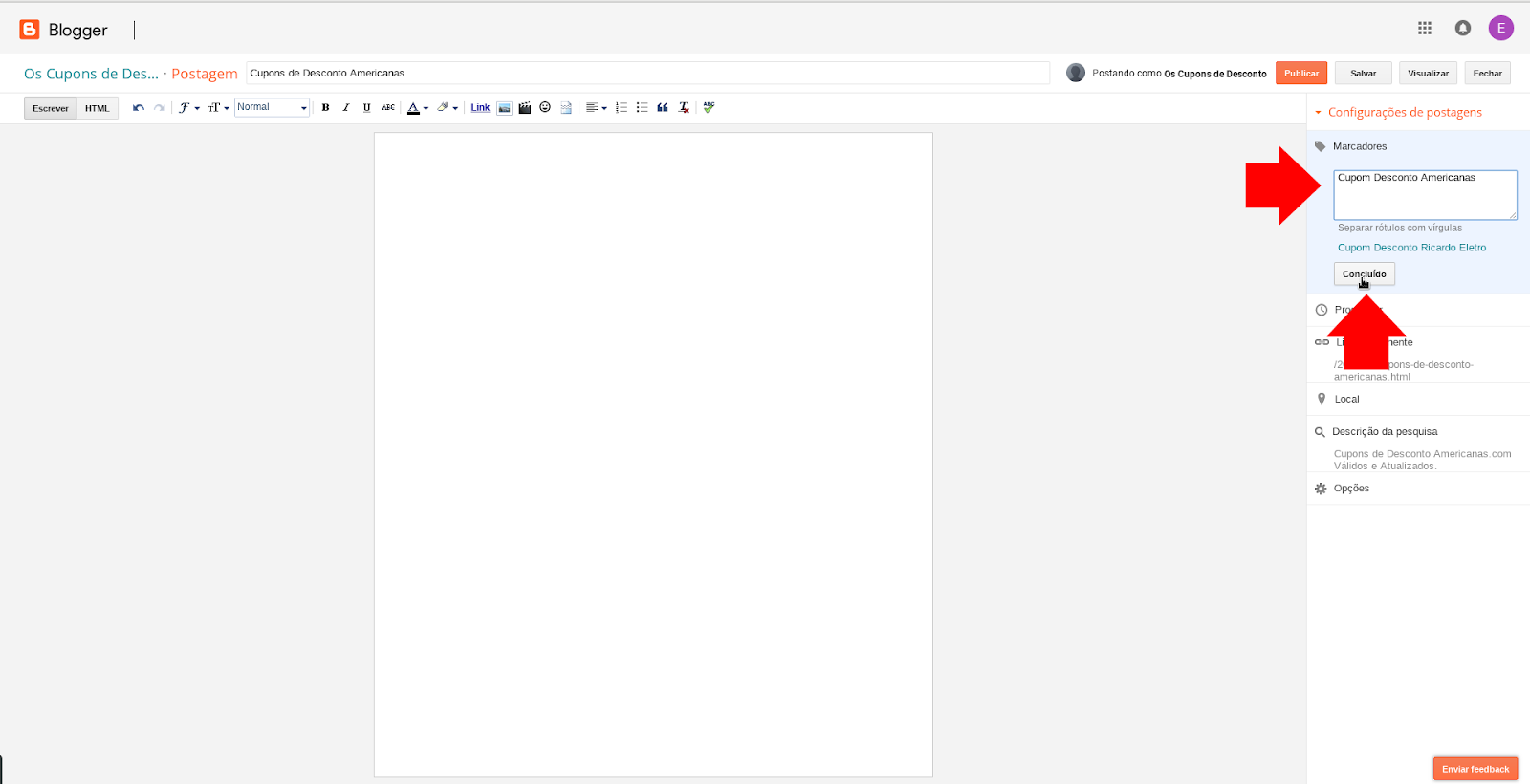Insert a bulleted list
This screenshot has height=784, width=1530.
(x=643, y=108)
